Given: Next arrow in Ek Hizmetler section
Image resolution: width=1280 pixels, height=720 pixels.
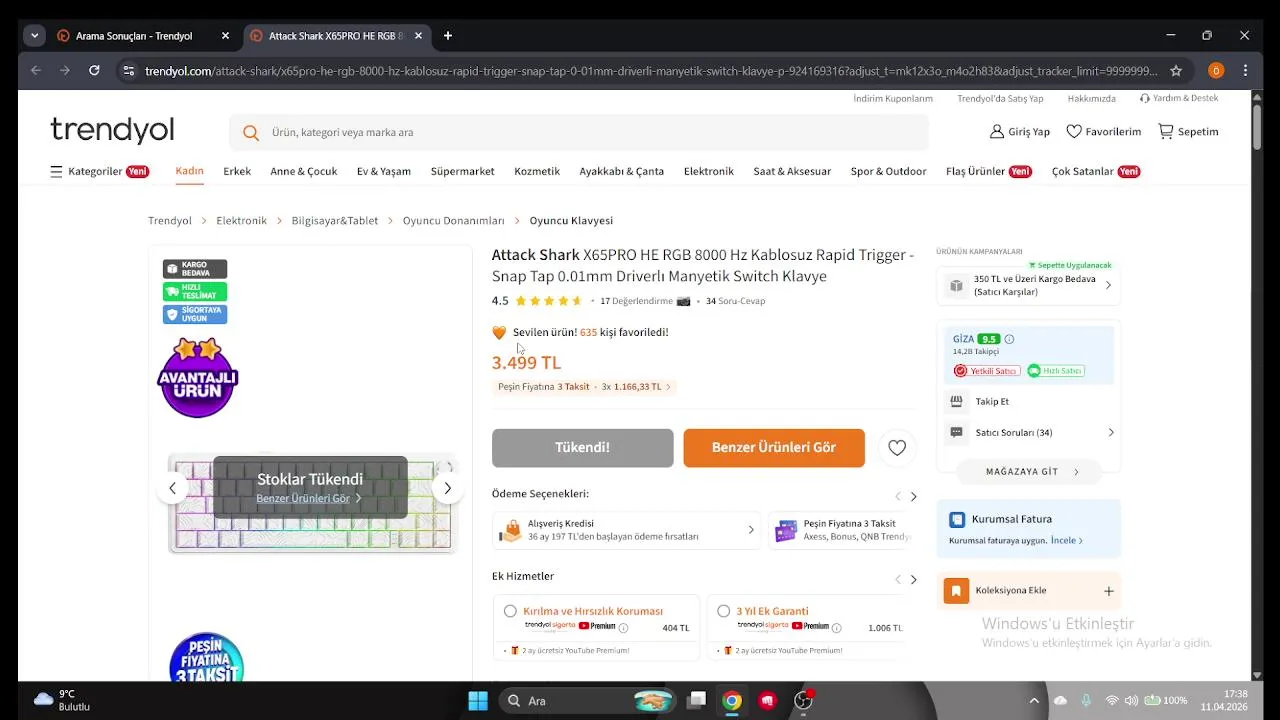Looking at the screenshot, I should pos(913,580).
